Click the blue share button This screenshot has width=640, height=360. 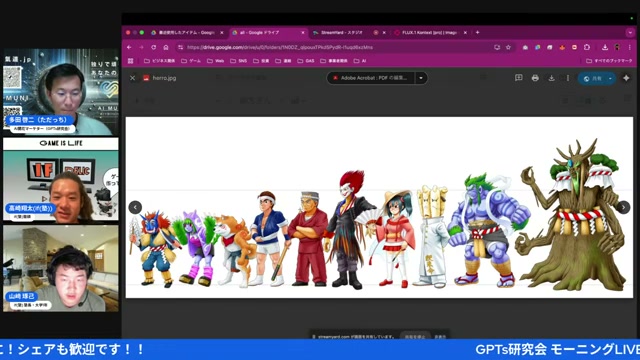click(x=593, y=78)
